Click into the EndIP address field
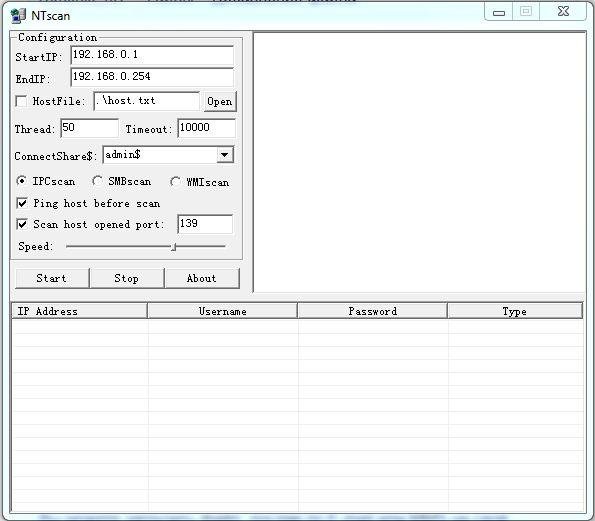 (152, 77)
